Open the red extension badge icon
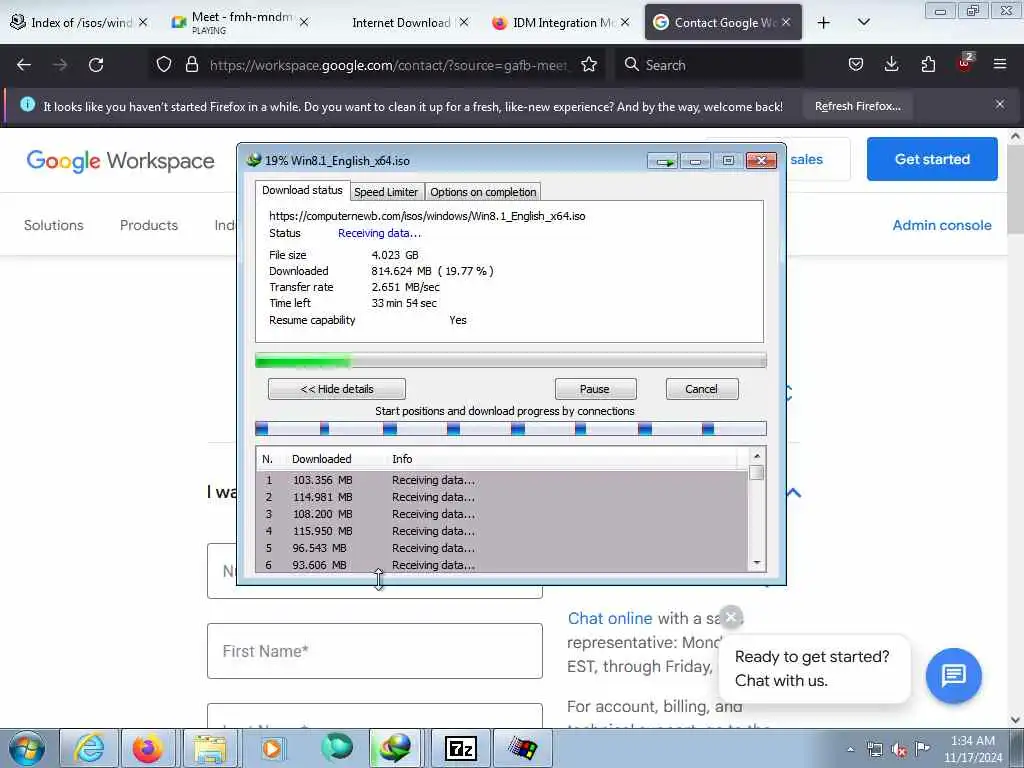The height and width of the screenshot is (768, 1024). pos(965,63)
